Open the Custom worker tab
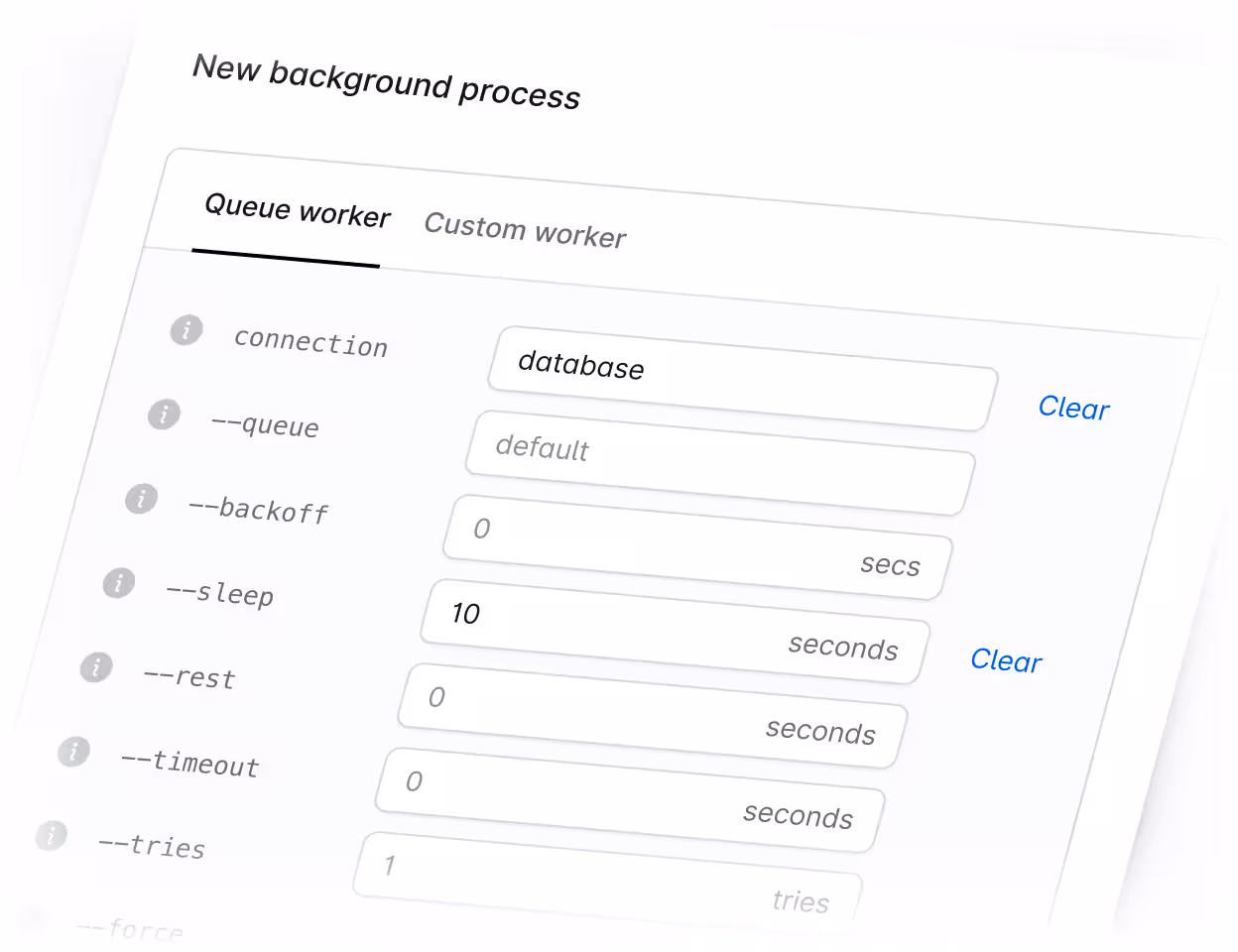The height and width of the screenshot is (952, 1238). 525,230
